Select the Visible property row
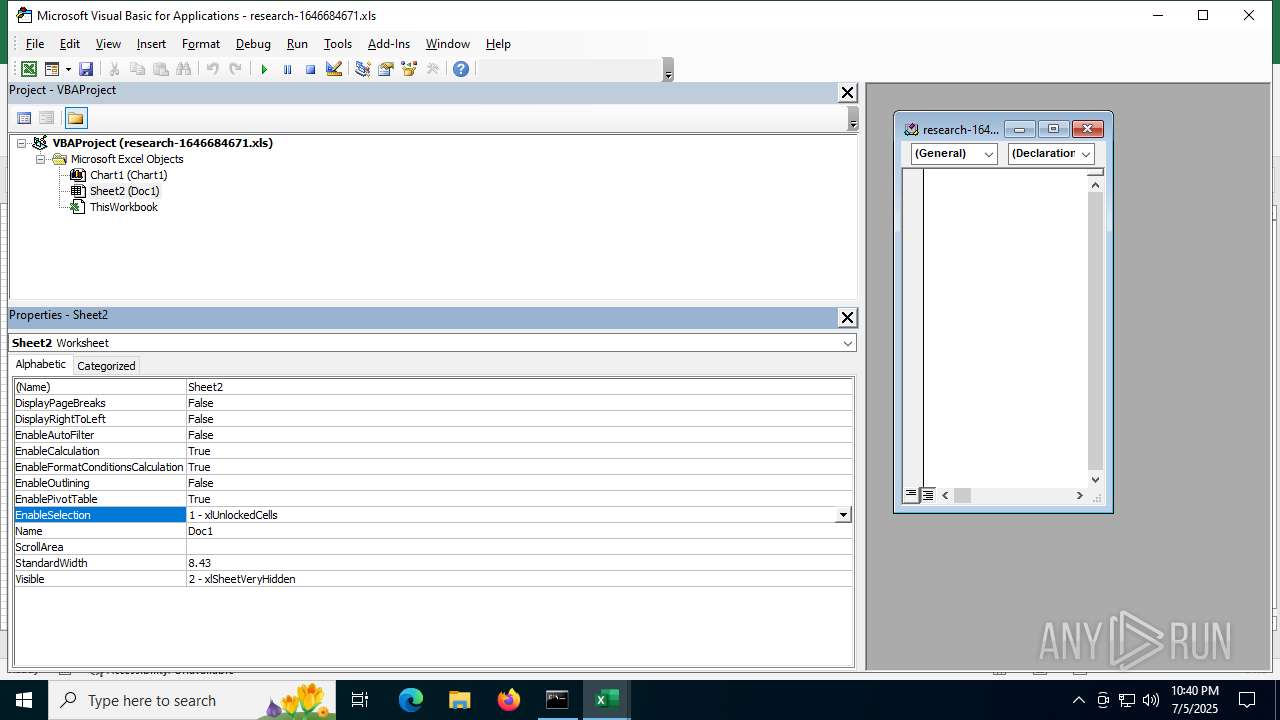This screenshot has height=720, width=1280. click(433, 579)
